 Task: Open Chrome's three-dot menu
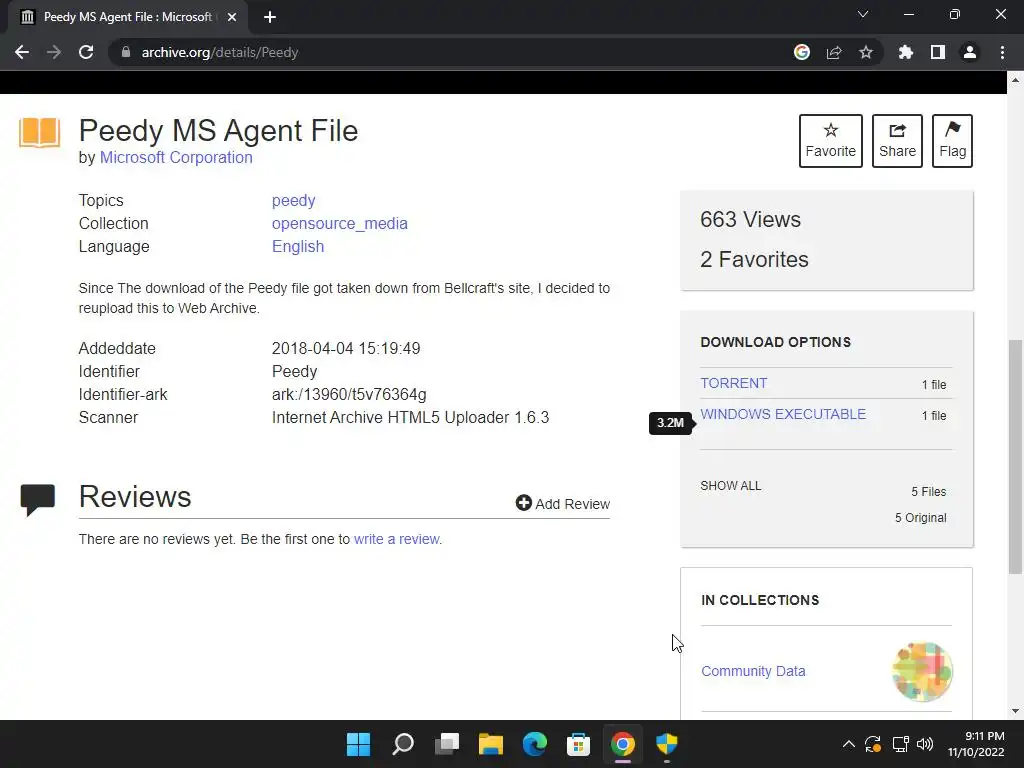[1002, 52]
